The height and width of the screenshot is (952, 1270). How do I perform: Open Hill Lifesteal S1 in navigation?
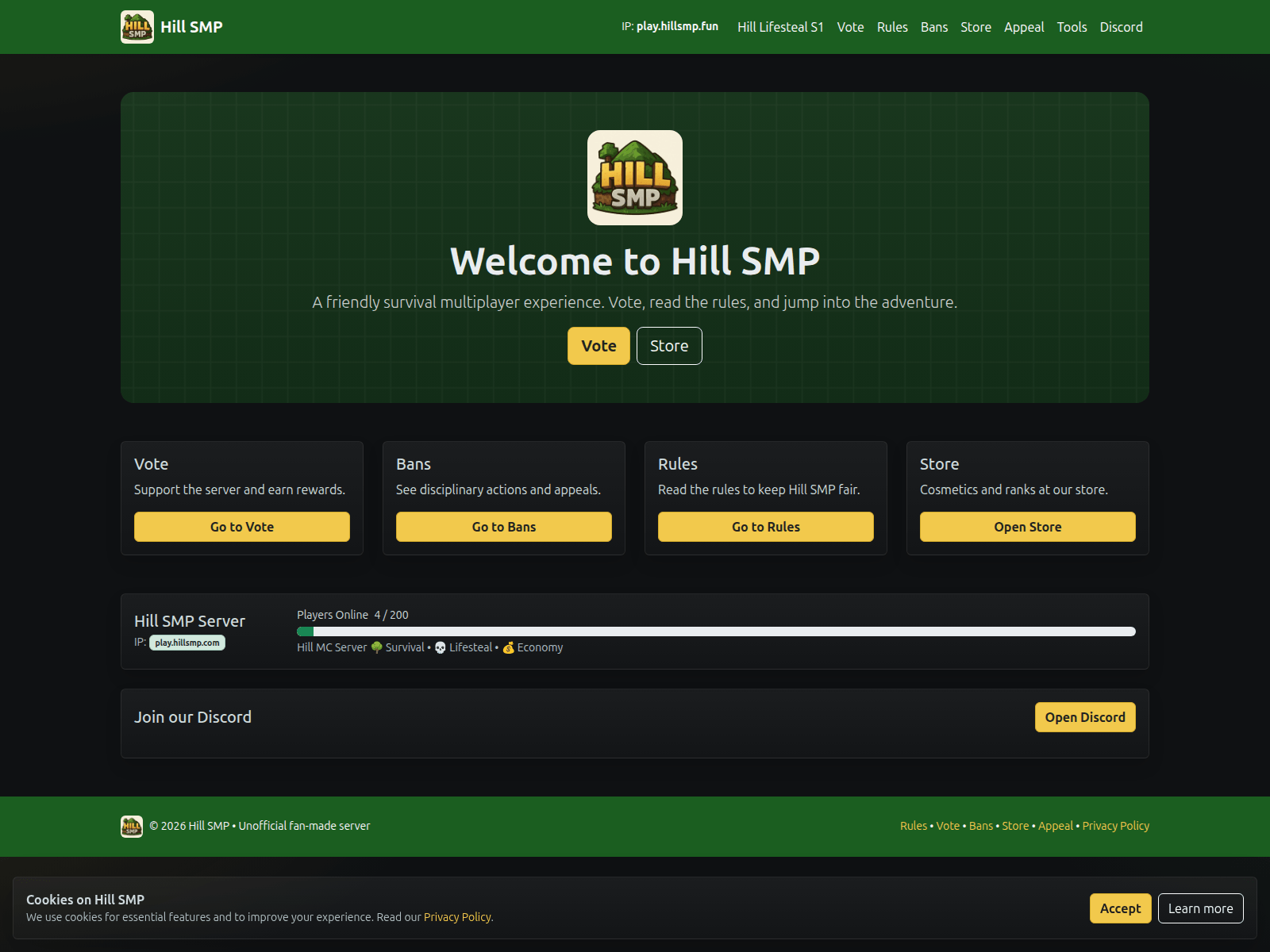click(780, 27)
